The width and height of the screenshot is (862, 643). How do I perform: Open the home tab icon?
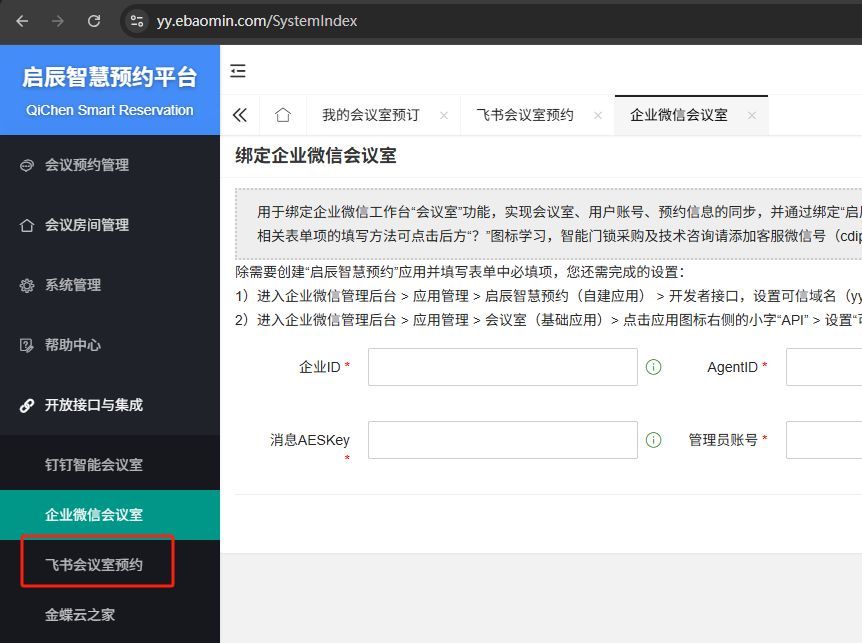[x=283, y=115]
